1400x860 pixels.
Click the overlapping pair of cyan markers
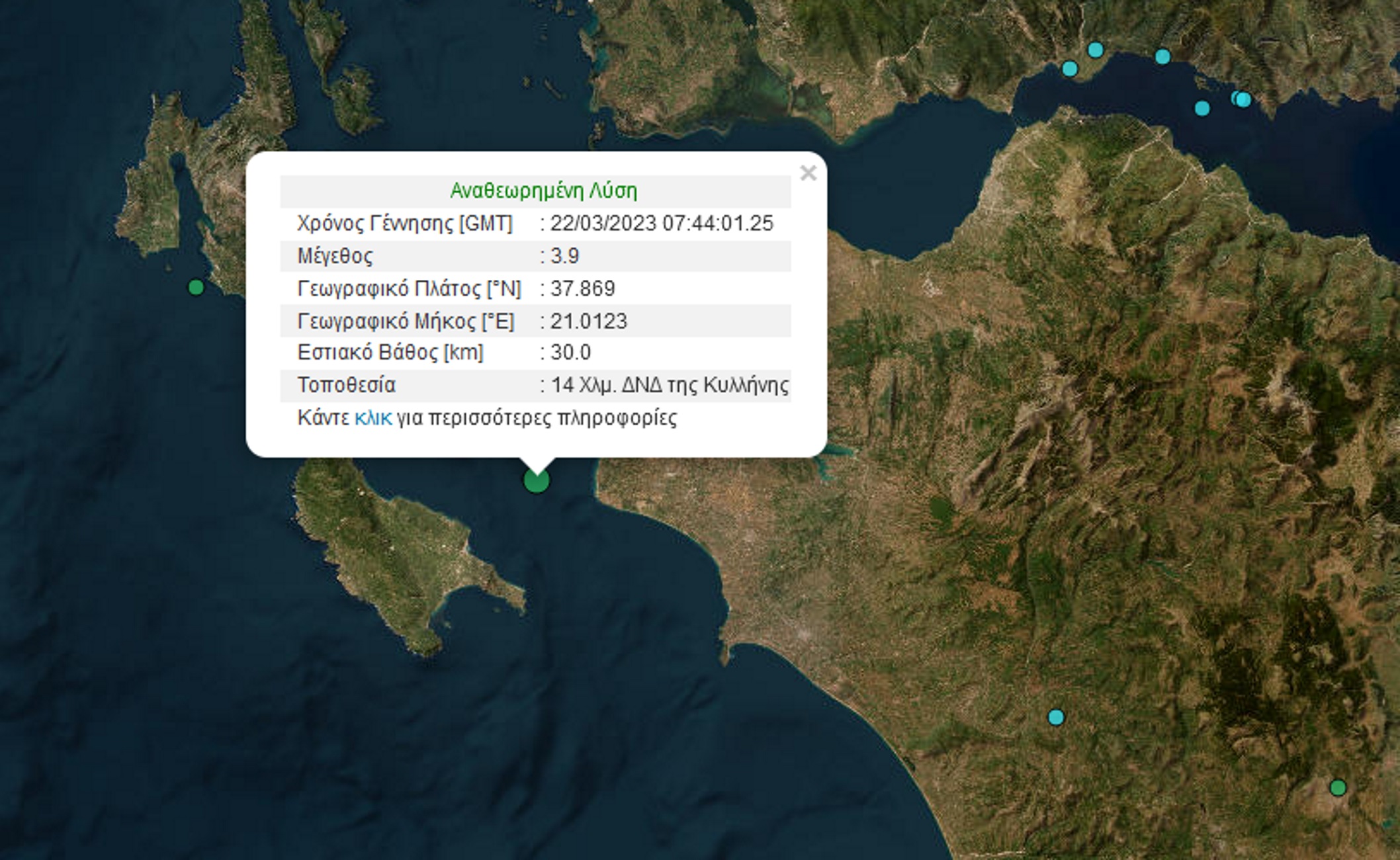click(x=1241, y=99)
